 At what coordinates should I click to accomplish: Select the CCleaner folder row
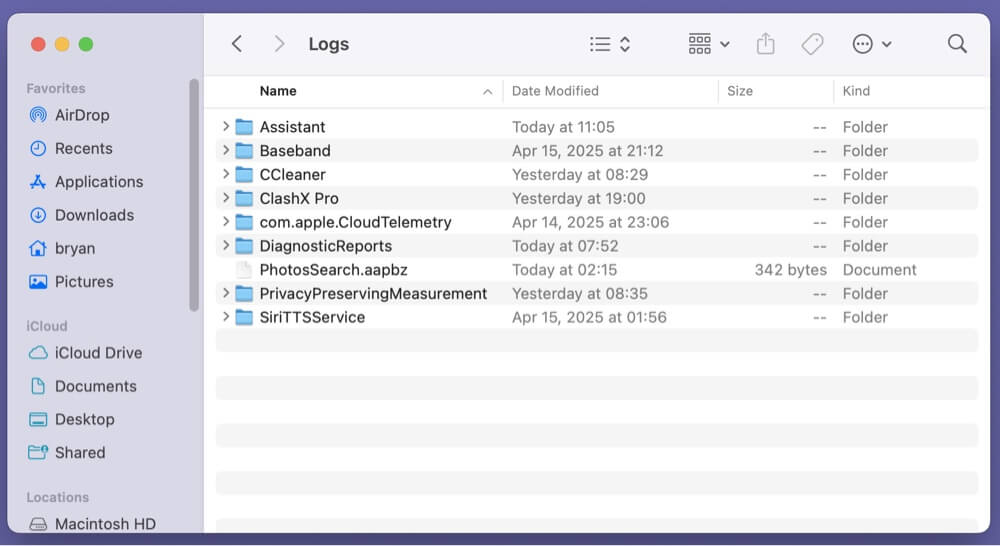[293, 175]
